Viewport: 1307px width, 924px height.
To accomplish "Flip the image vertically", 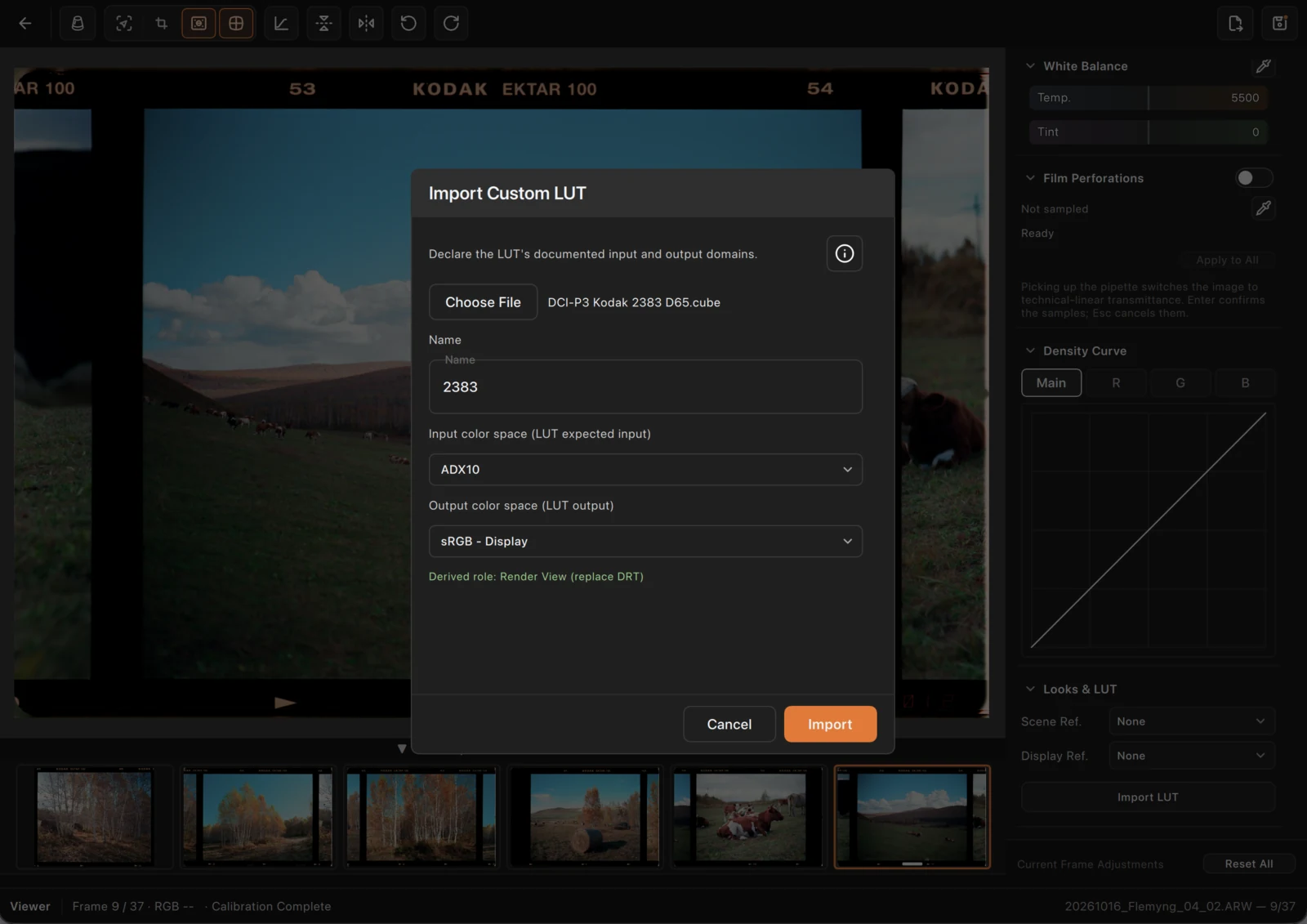I will (x=324, y=23).
